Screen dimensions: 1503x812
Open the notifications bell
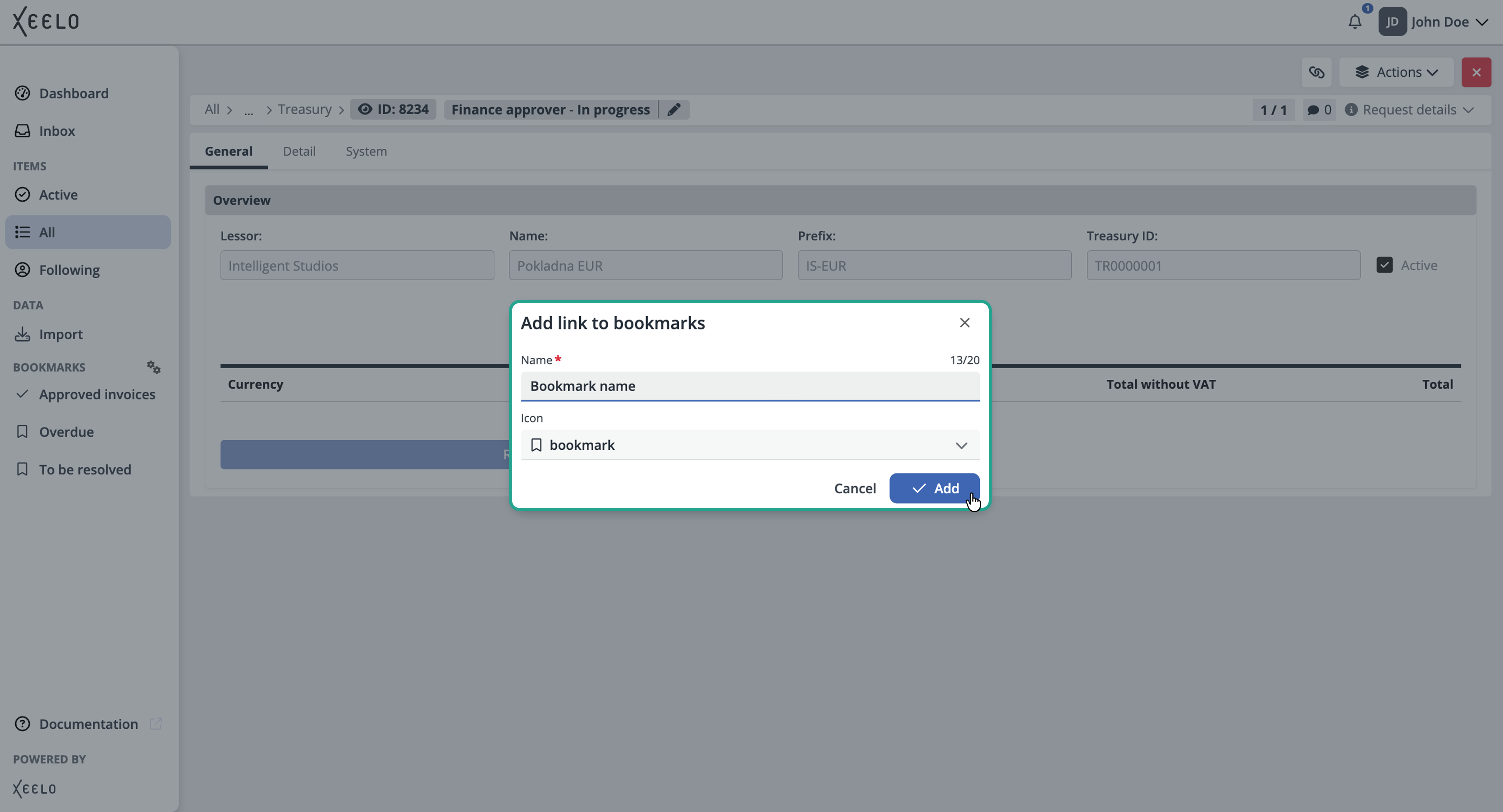click(x=1355, y=22)
